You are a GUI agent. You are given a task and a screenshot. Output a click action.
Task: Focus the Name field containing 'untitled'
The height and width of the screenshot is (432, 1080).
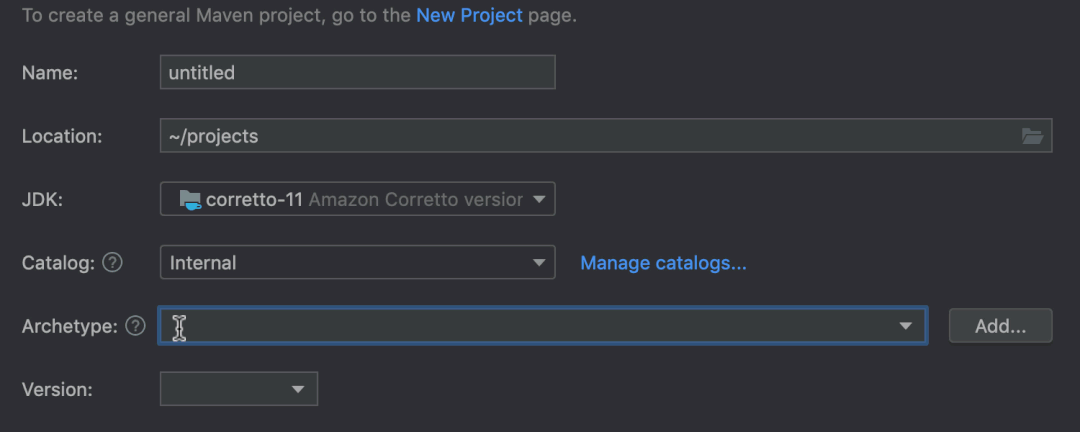point(357,72)
